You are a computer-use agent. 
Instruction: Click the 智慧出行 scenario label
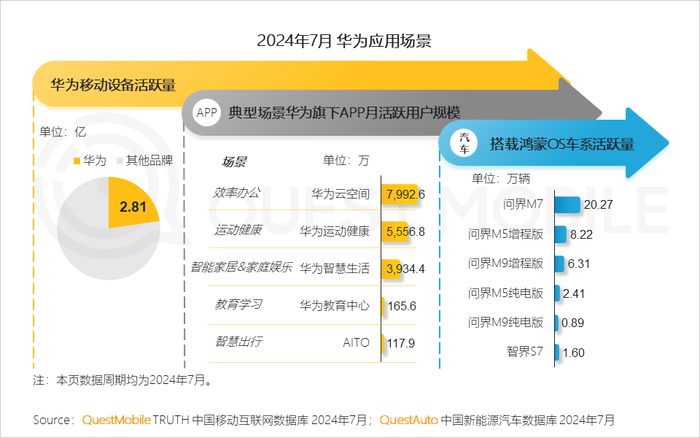(x=238, y=342)
